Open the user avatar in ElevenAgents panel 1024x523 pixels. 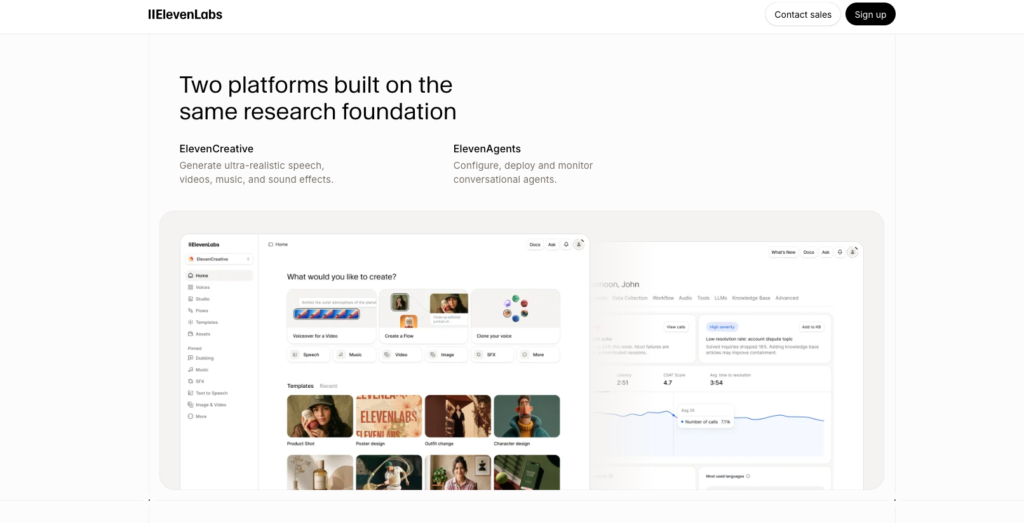[x=852, y=252]
